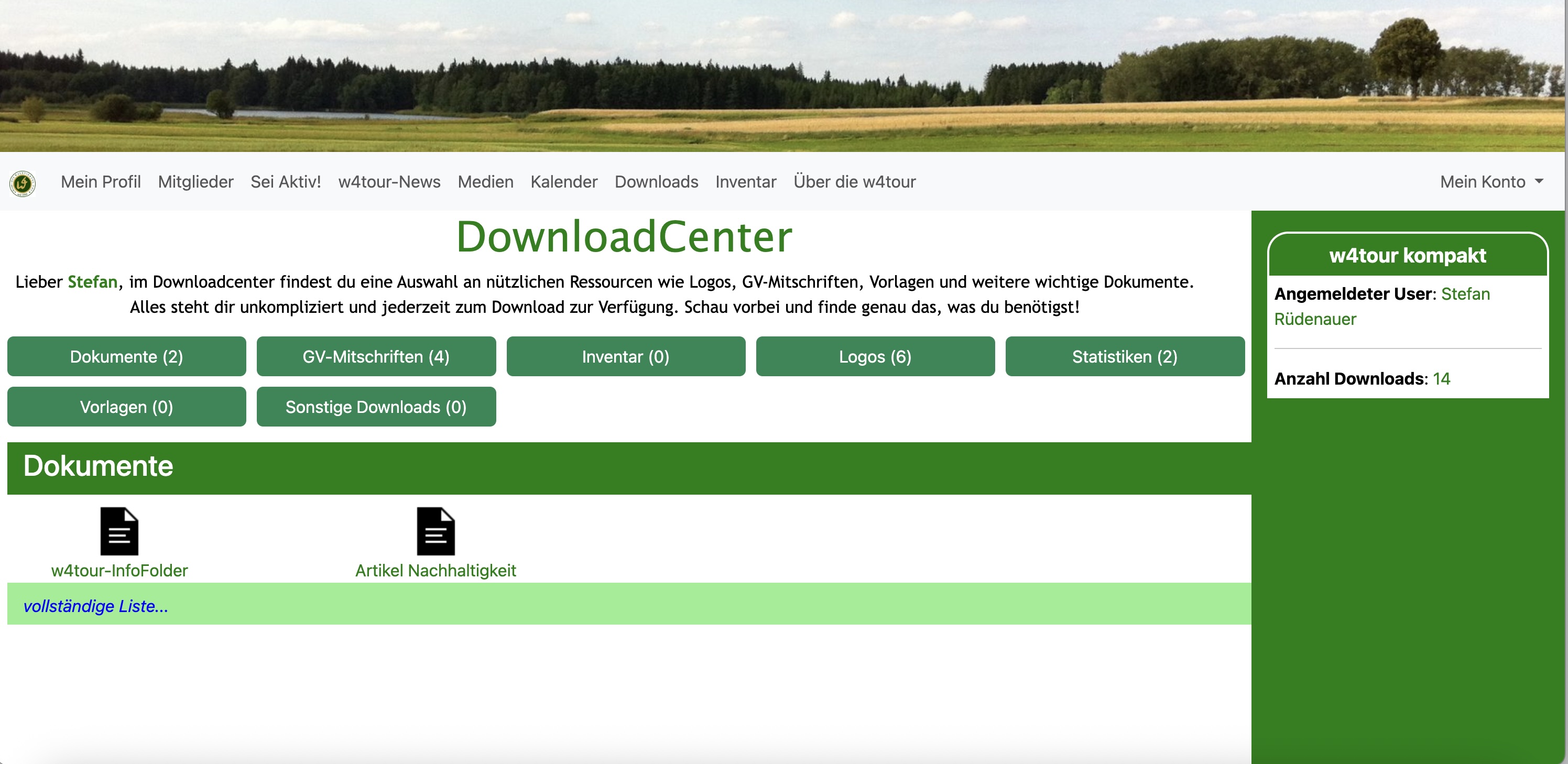Expand the Mein Konto dropdown
1568x764 pixels.
tap(1491, 182)
